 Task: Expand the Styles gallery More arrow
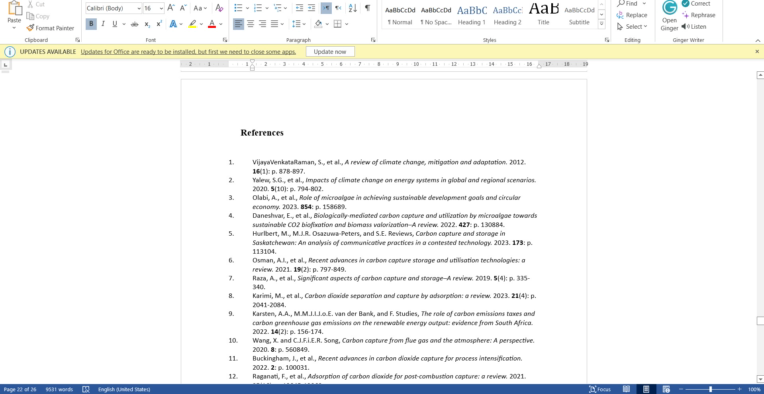pyautogui.click(x=602, y=23)
